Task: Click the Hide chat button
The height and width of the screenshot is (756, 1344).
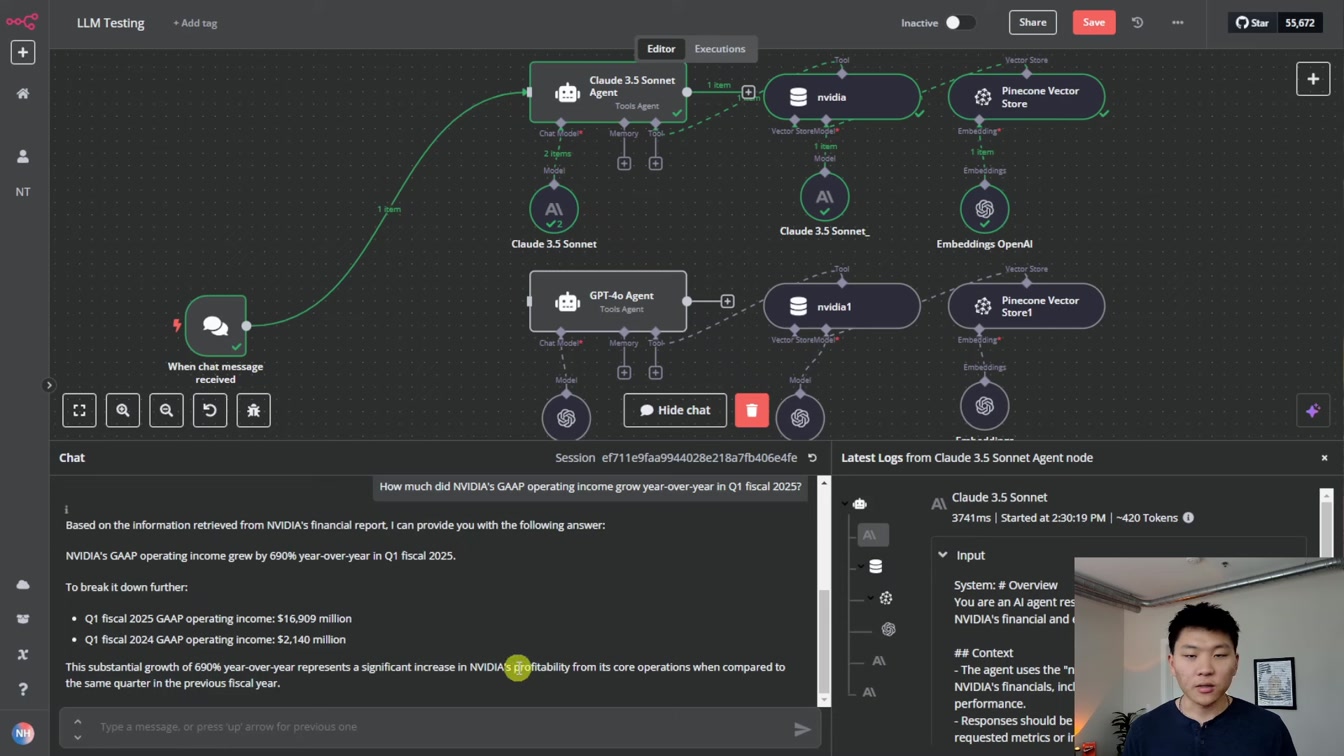Action: click(675, 410)
